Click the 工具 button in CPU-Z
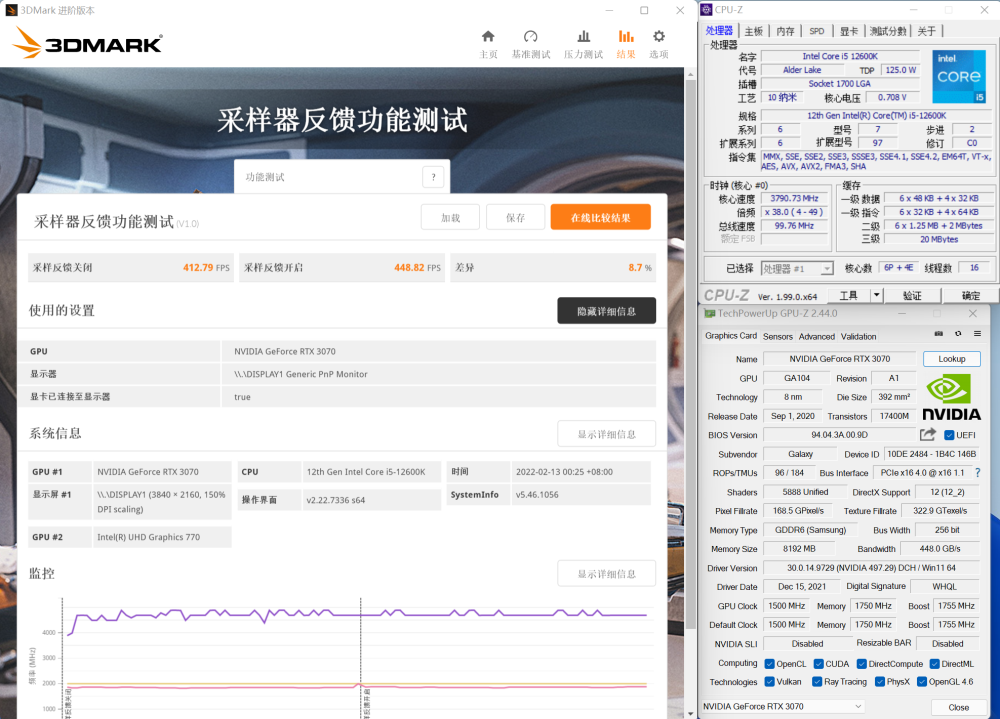The height and width of the screenshot is (719, 1000). (848, 295)
